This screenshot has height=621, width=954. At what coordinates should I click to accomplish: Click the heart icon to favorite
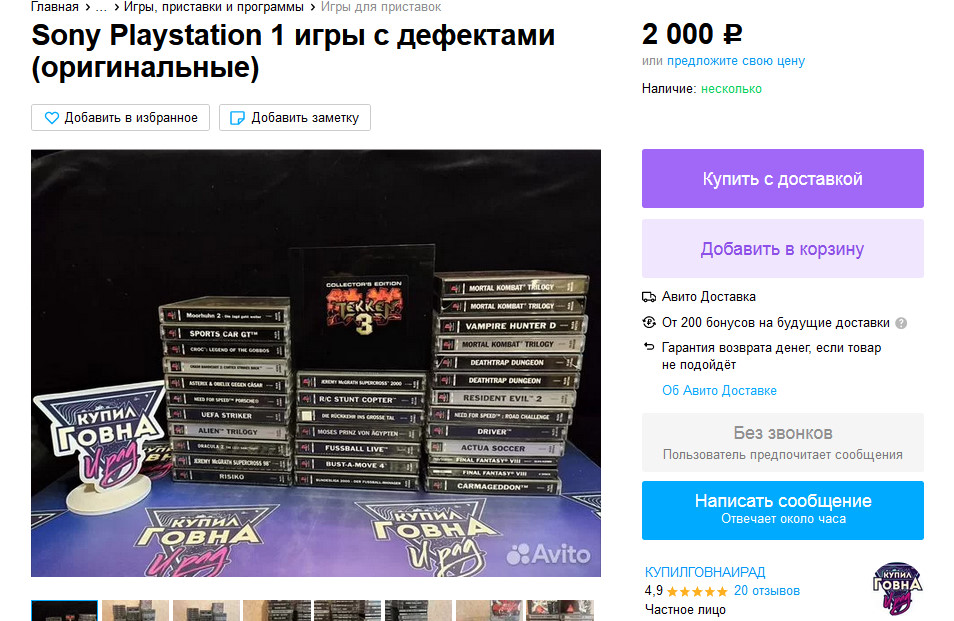pyautogui.click(x=52, y=118)
